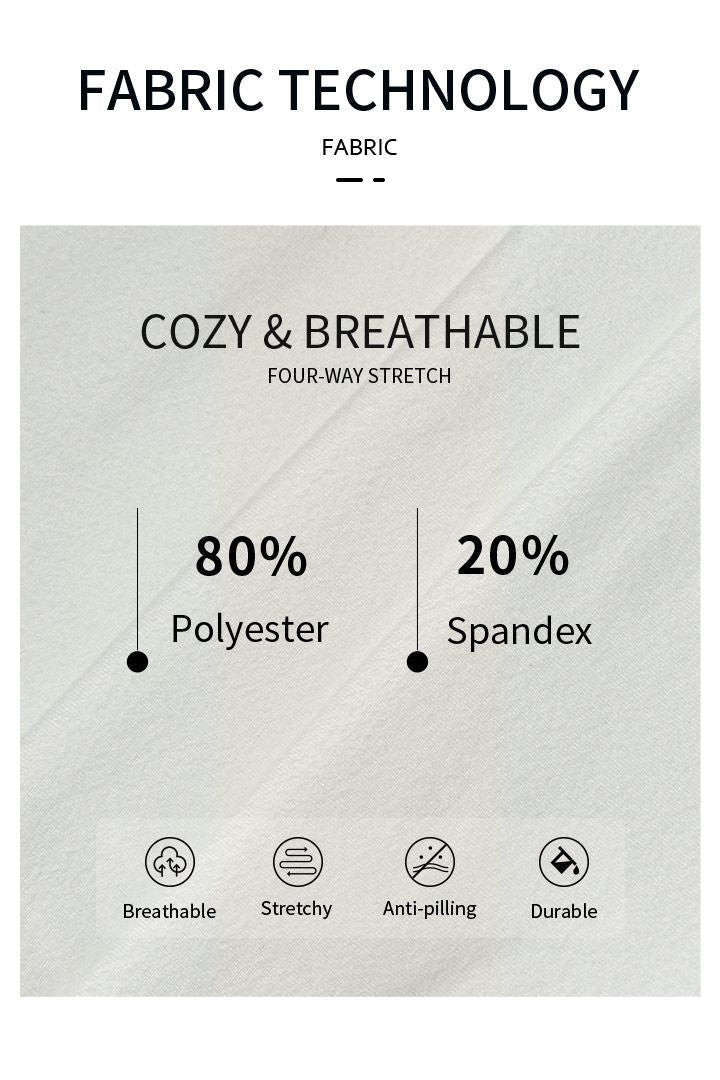The image size is (720, 1080).
Task: Click the Durable paint bucket icon
Action: (564, 862)
